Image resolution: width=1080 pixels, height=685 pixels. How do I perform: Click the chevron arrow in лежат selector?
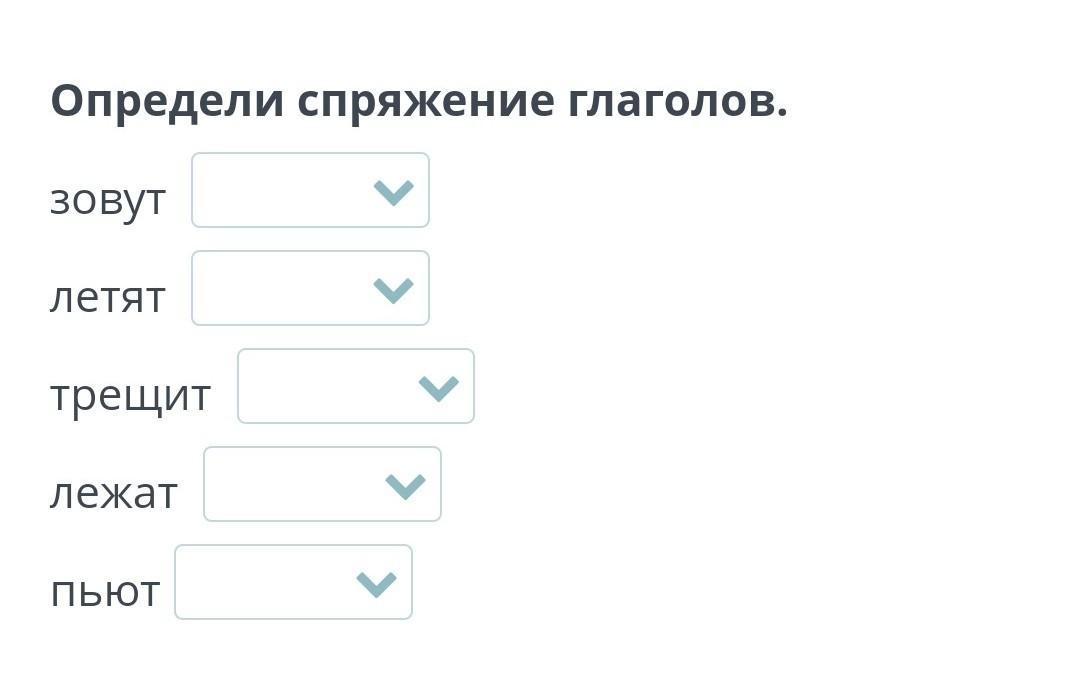[405, 485]
